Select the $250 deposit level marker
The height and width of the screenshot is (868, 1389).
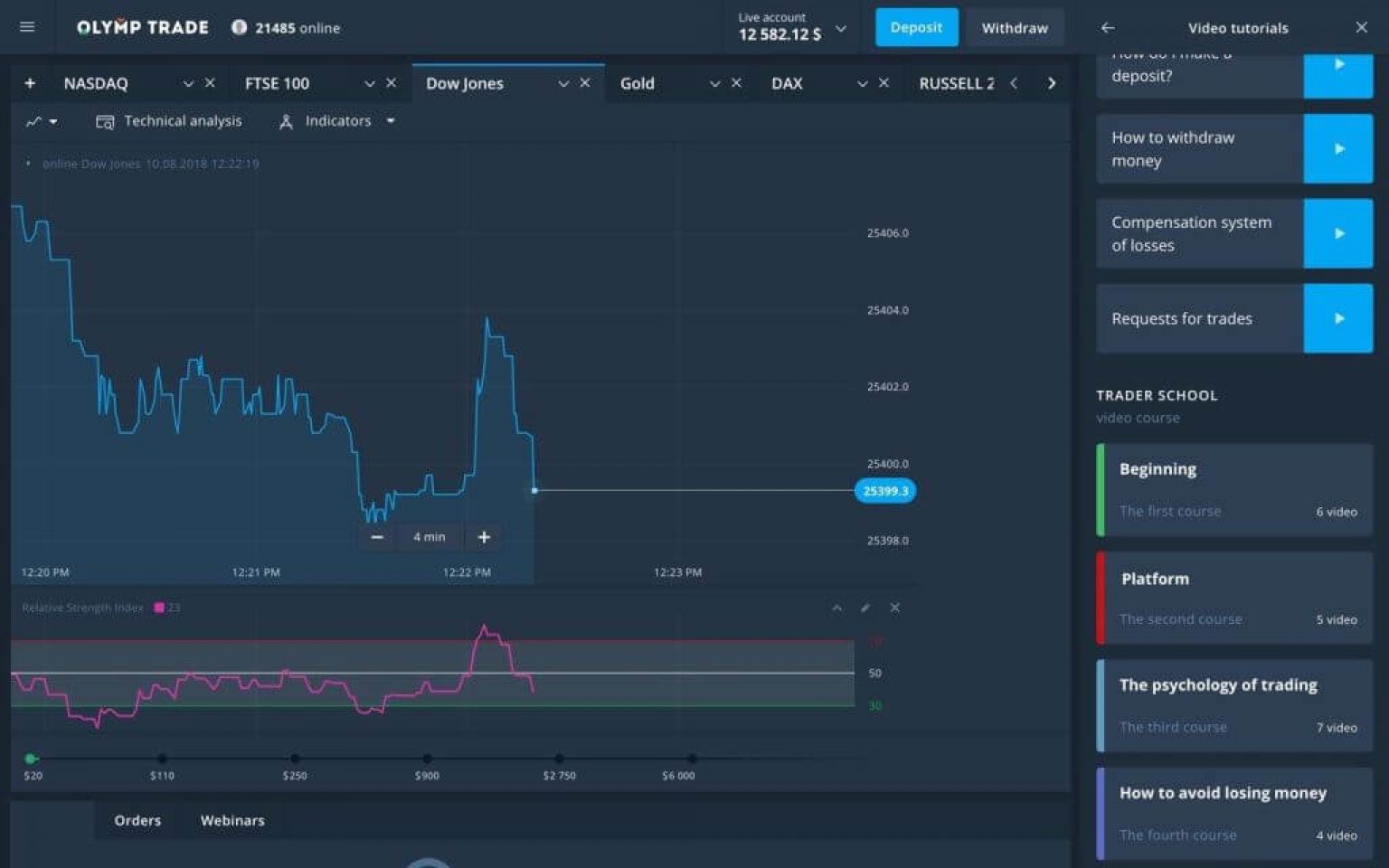coord(295,759)
